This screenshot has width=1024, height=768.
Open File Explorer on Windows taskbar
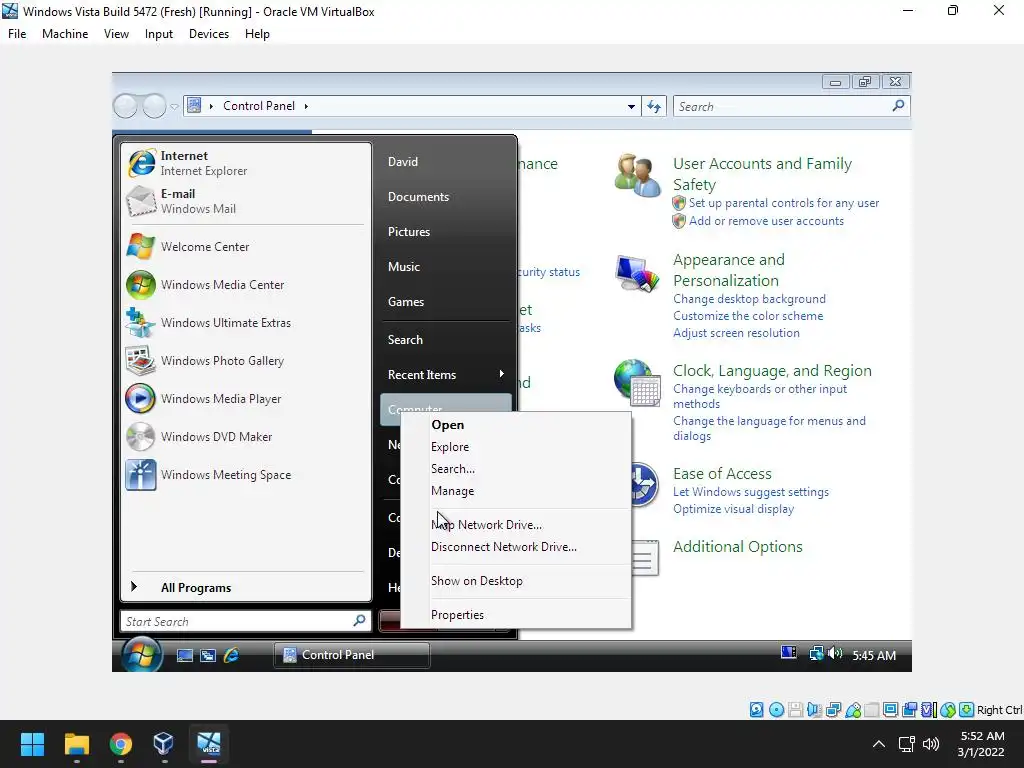[x=76, y=744]
